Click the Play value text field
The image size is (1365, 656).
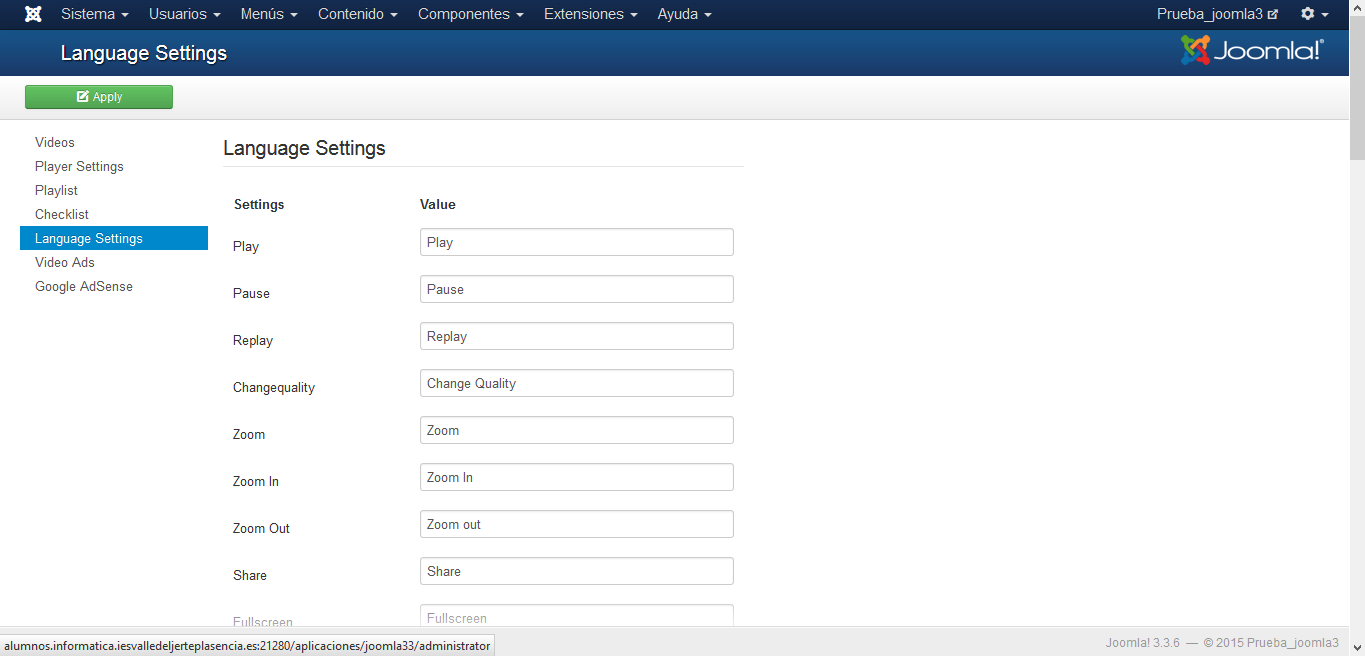[576, 242]
